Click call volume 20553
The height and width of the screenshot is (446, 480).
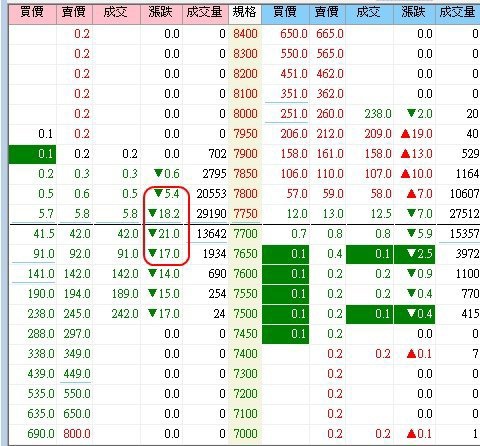(x=211, y=194)
